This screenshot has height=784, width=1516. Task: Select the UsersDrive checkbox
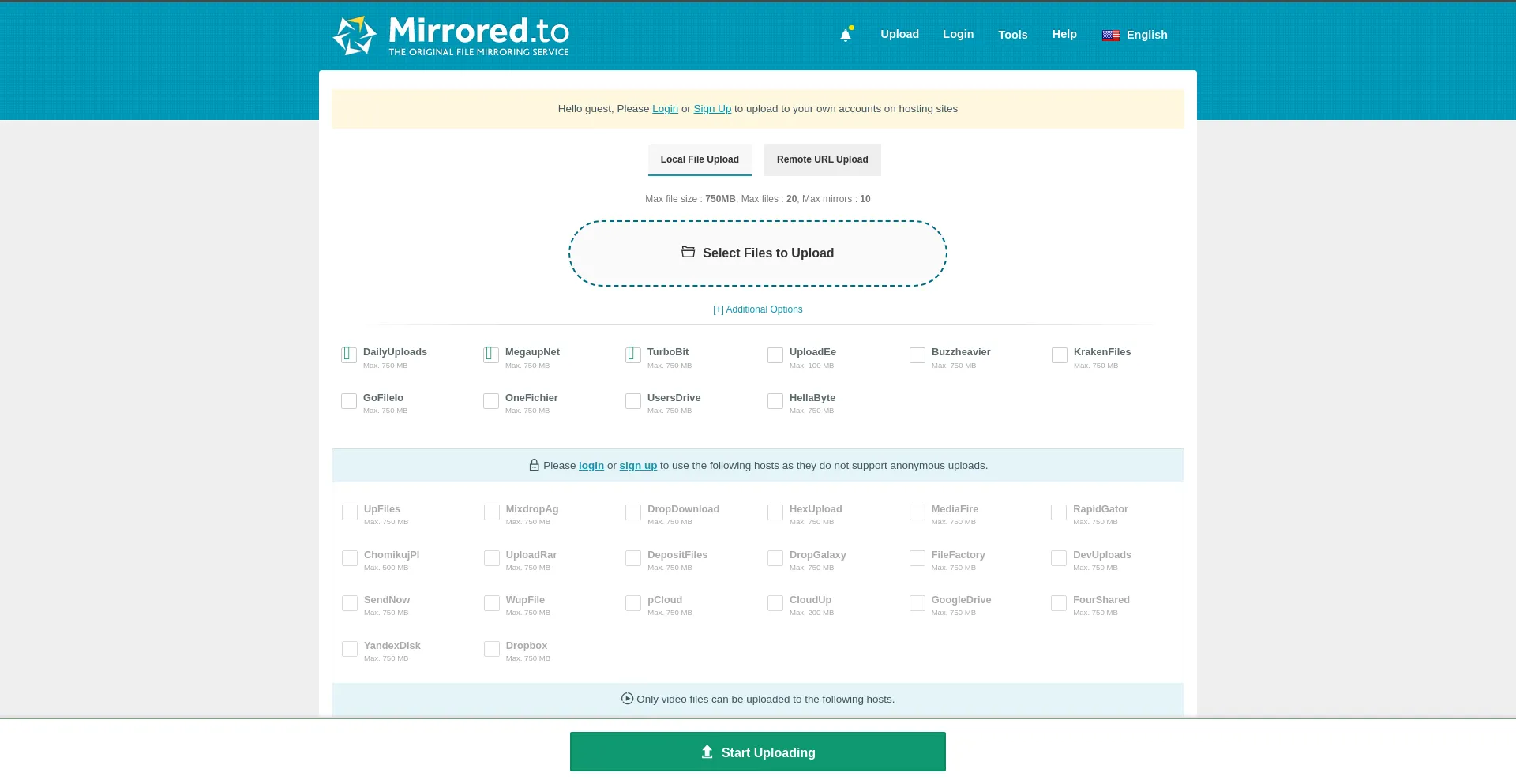click(633, 401)
